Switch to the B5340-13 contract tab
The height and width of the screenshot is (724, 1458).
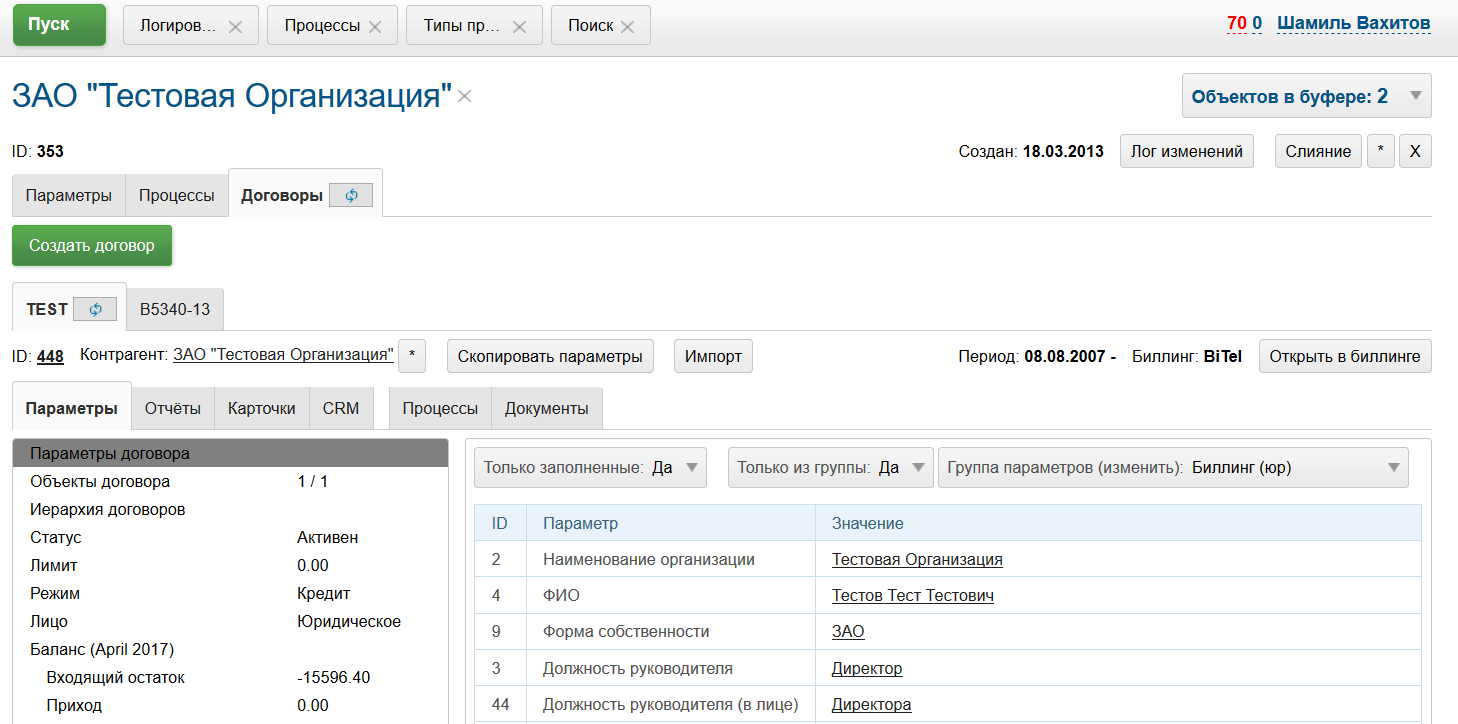[175, 310]
